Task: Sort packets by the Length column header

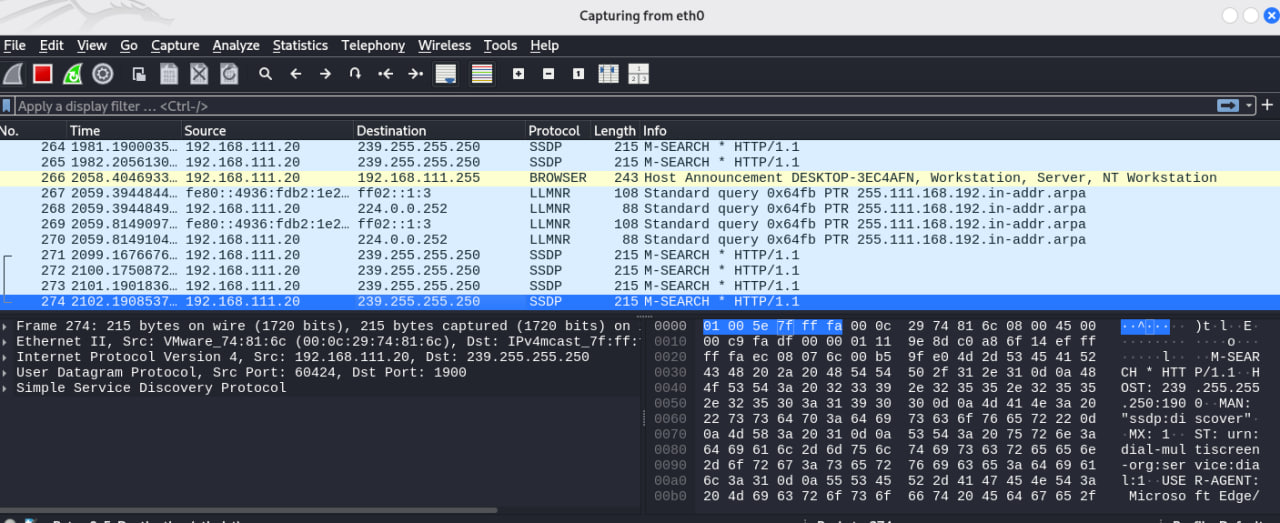Action: 615,131
